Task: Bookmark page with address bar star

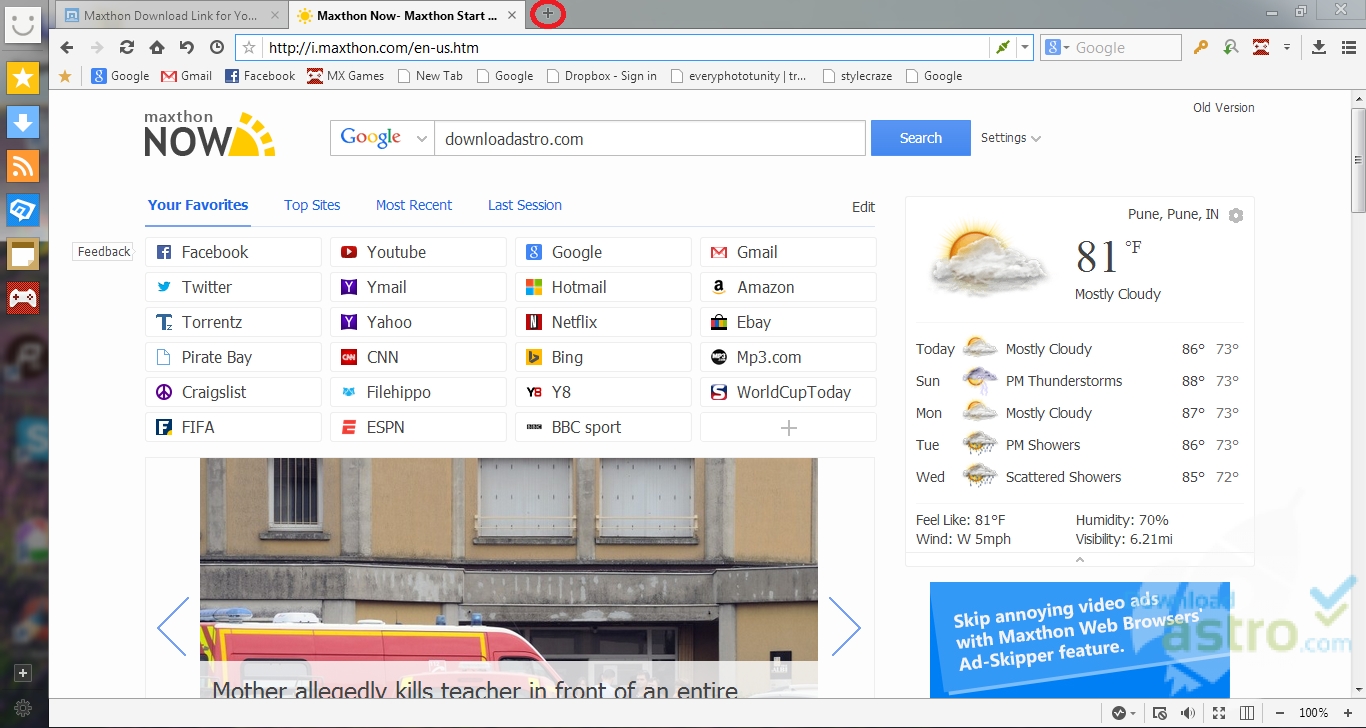Action: (x=250, y=47)
